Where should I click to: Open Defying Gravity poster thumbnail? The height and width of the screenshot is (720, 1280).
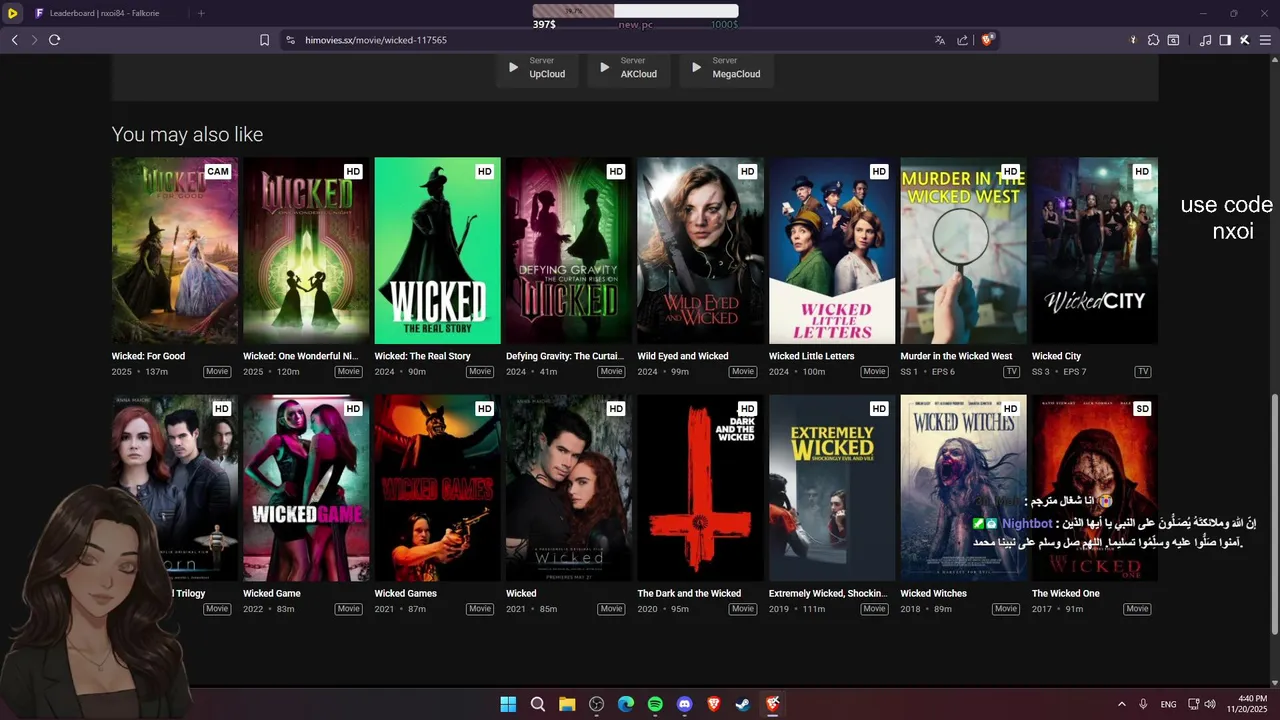click(569, 250)
